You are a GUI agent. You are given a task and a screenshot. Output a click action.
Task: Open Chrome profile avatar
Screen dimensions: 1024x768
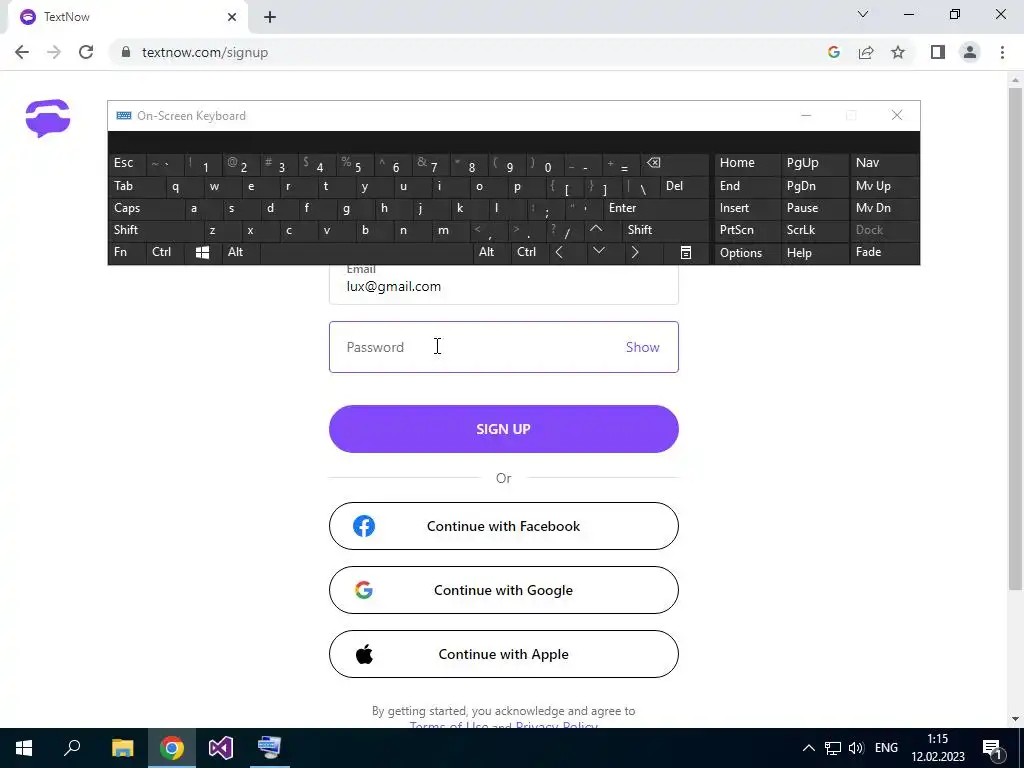(970, 52)
